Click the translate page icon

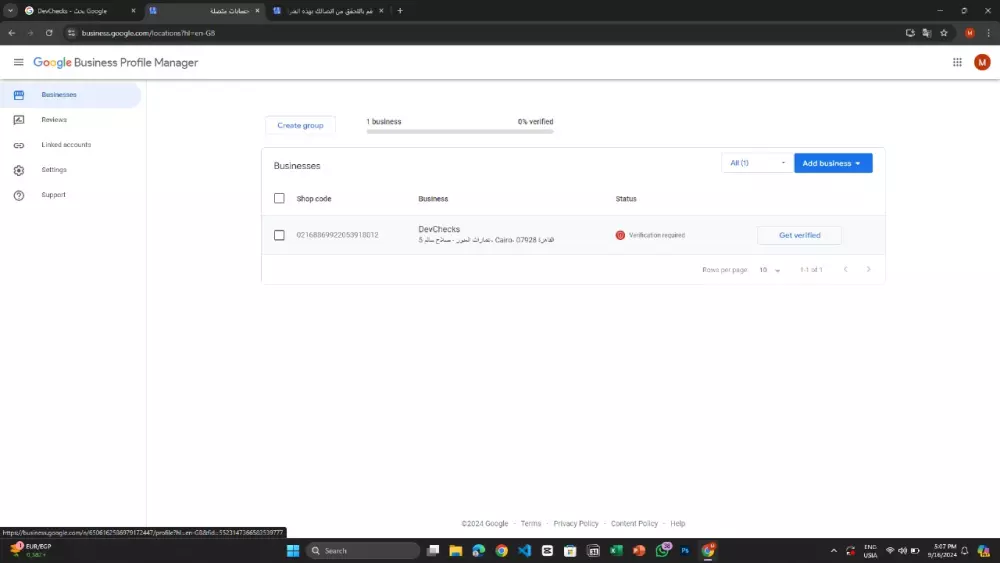[927, 33]
